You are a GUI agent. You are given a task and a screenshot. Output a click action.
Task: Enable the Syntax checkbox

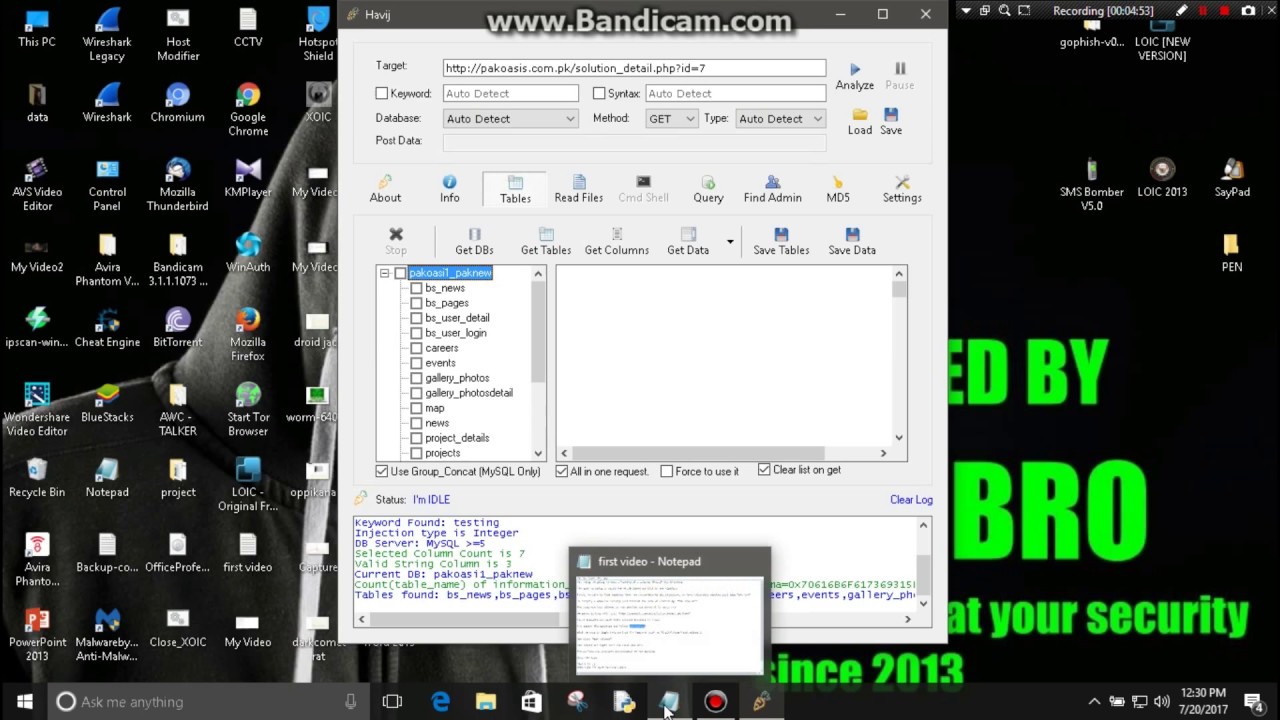coord(599,93)
